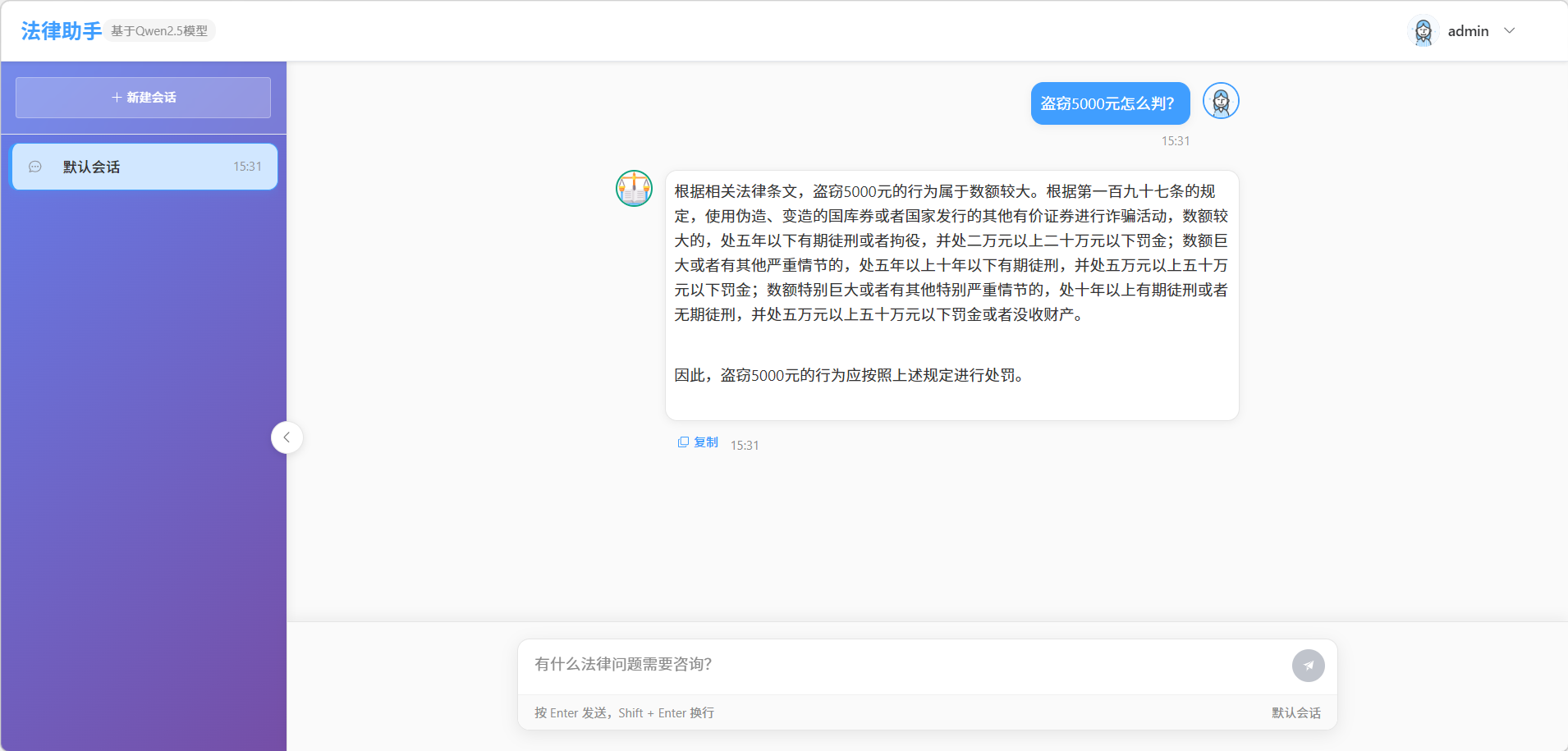Copy the assistant reply with 复制
The height and width of the screenshot is (751, 1568).
coord(698,442)
